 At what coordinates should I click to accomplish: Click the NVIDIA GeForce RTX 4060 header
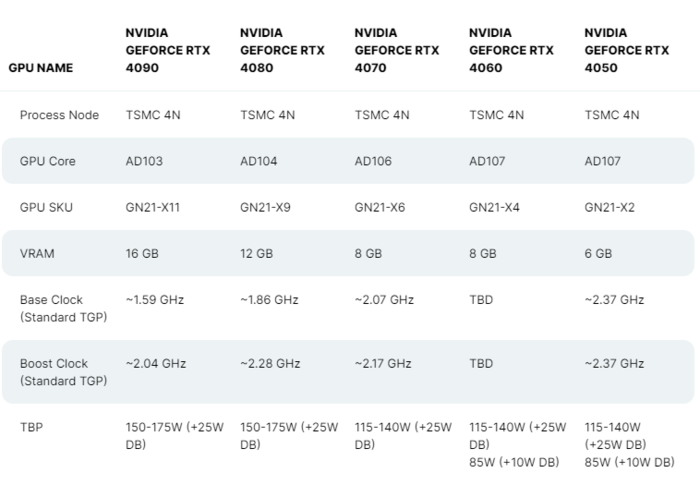tap(511, 50)
